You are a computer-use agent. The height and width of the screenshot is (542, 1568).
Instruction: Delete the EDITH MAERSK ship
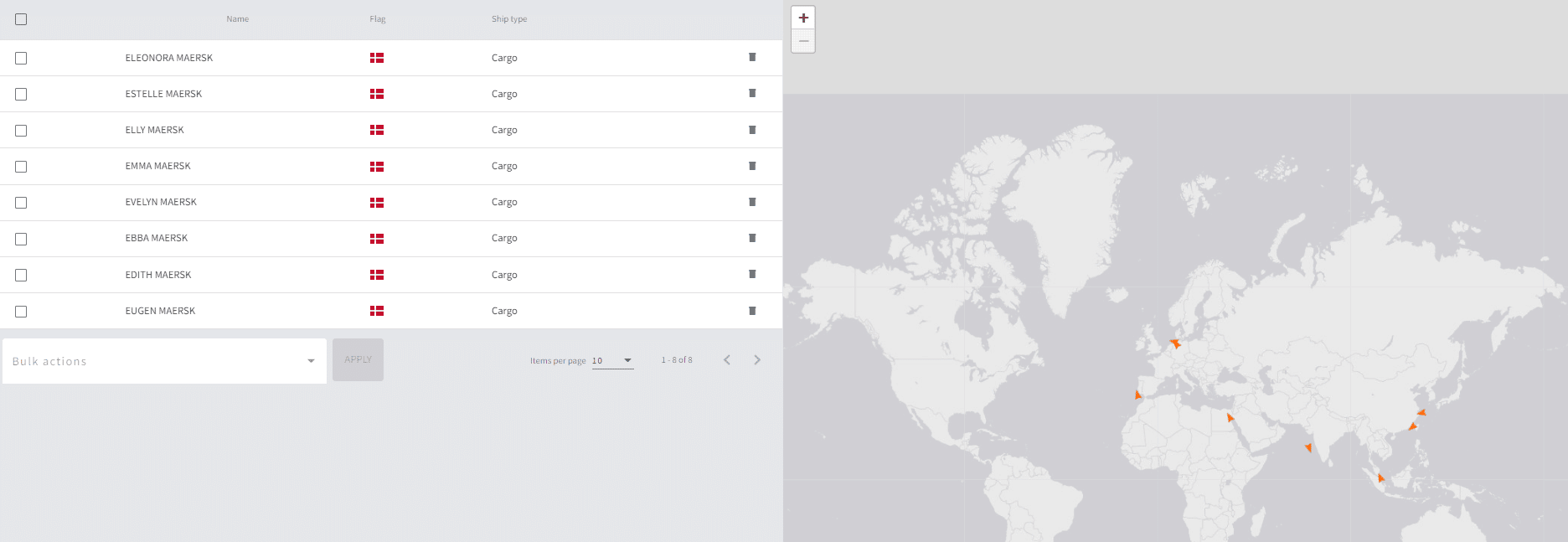pyautogui.click(x=752, y=275)
